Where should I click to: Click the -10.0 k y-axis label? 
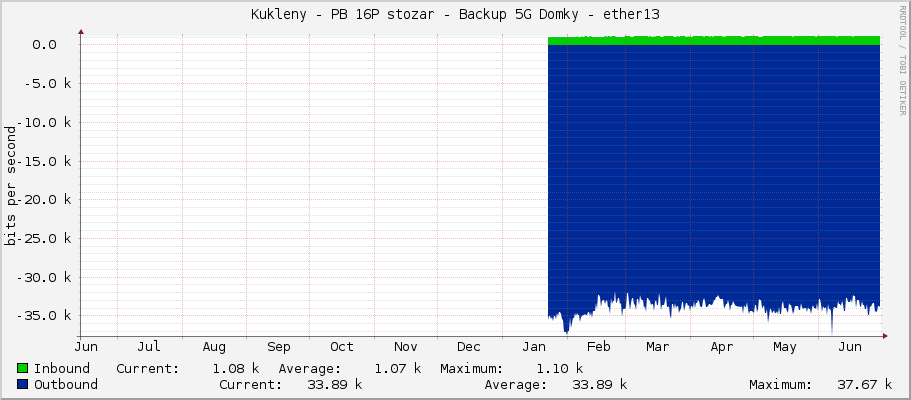[x=45, y=122]
